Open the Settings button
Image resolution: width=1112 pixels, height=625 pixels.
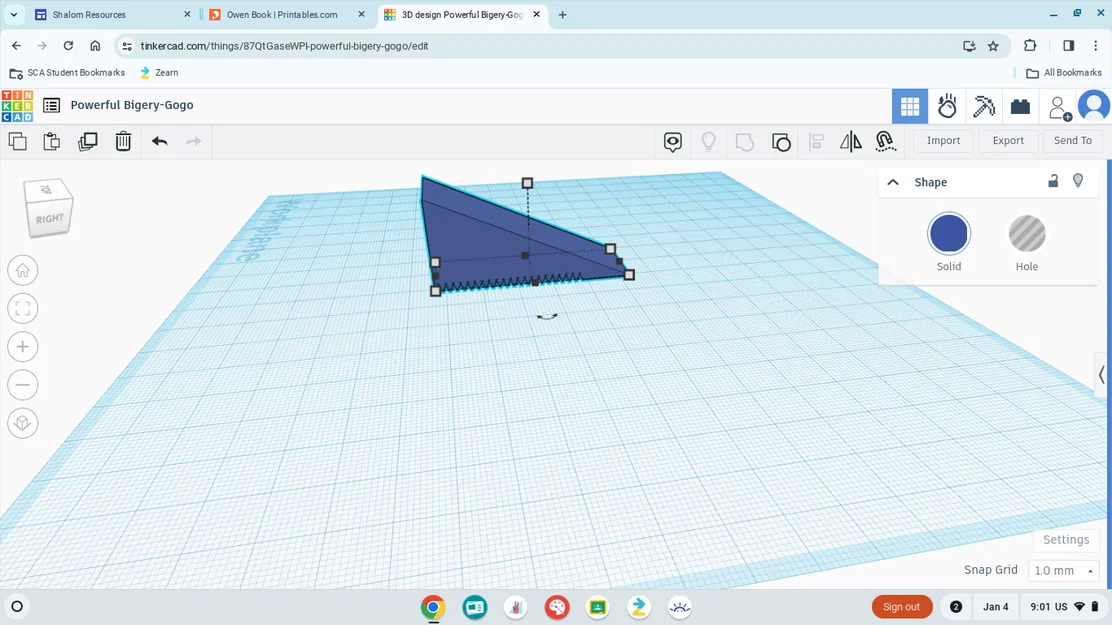[1066, 540]
